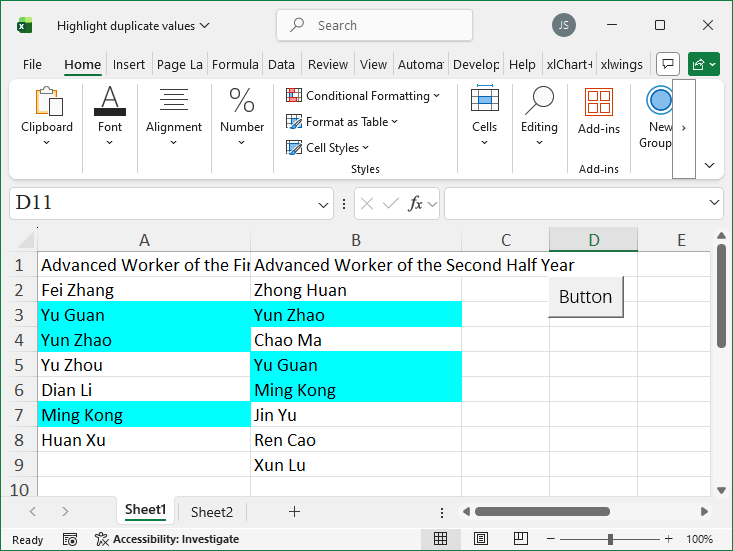This screenshot has height=551, width=733.
Task: Open the Editing group magnifier icon
Action: (539, 102)
